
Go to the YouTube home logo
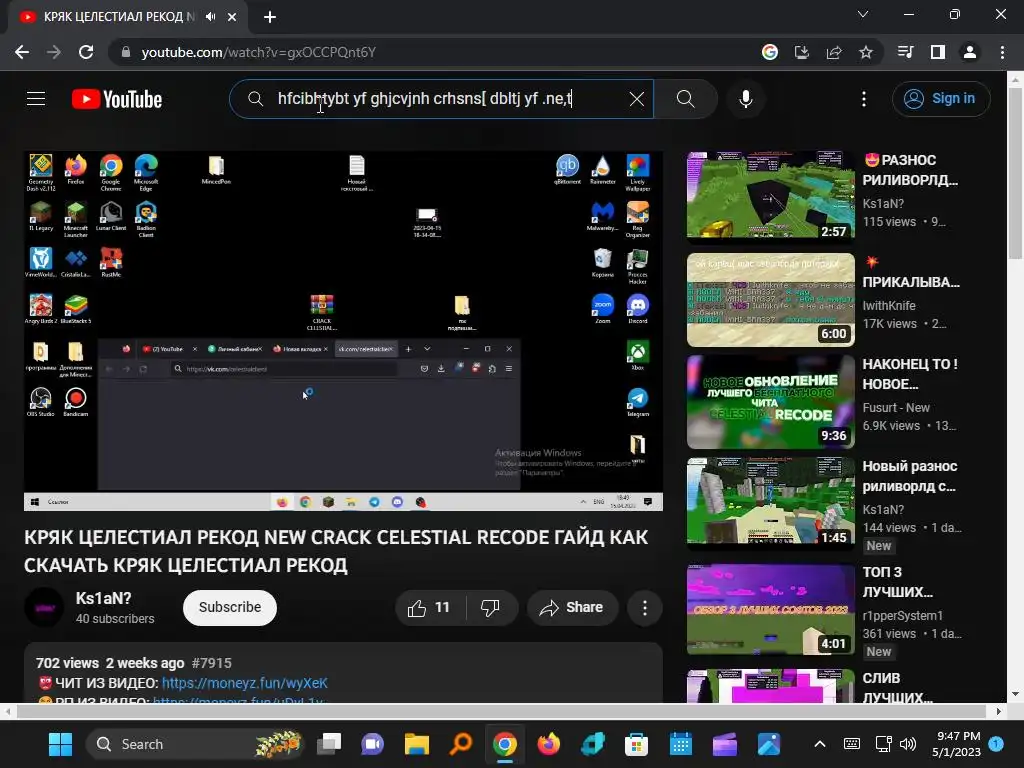(117, 99)
